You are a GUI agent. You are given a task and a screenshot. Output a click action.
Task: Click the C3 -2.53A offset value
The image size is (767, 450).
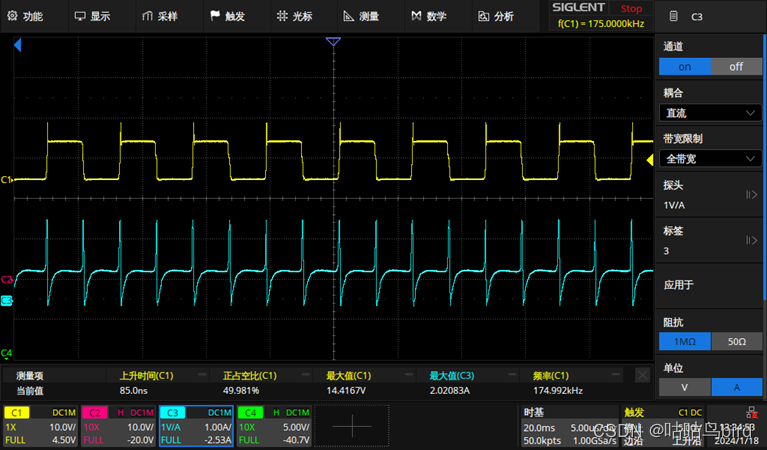219,440
